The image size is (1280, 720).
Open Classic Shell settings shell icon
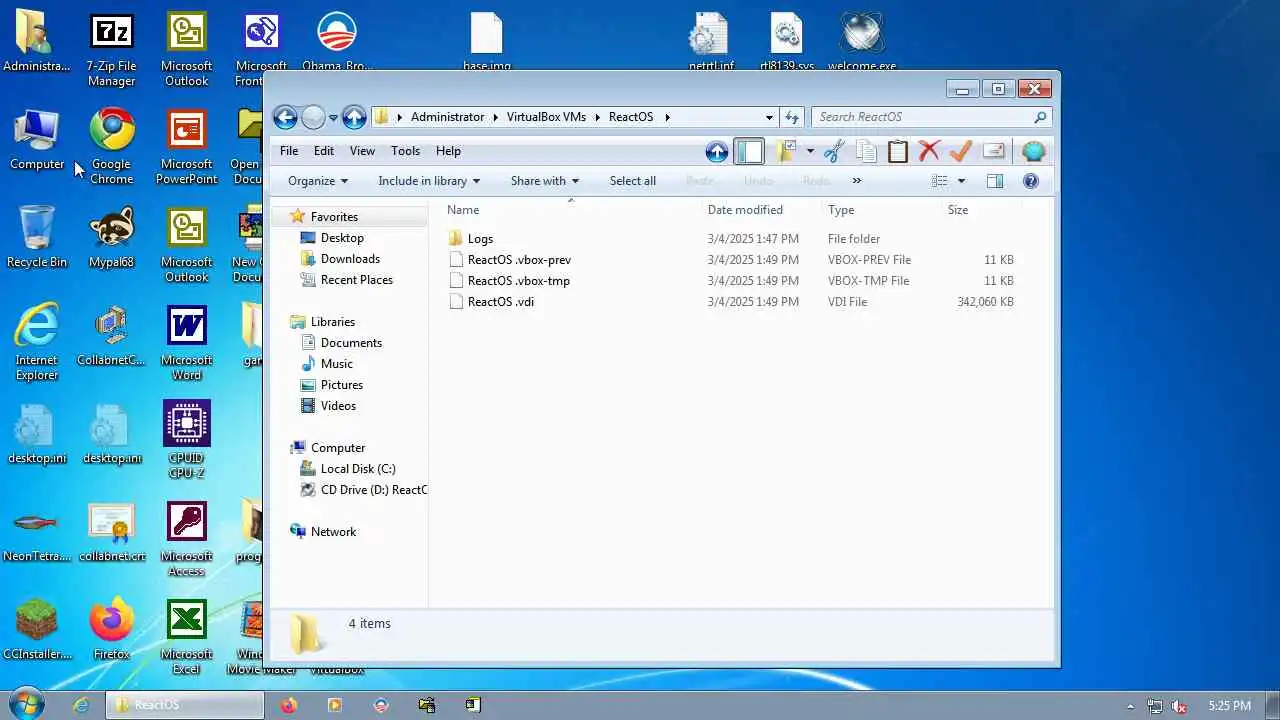(x=1033, y=152)
